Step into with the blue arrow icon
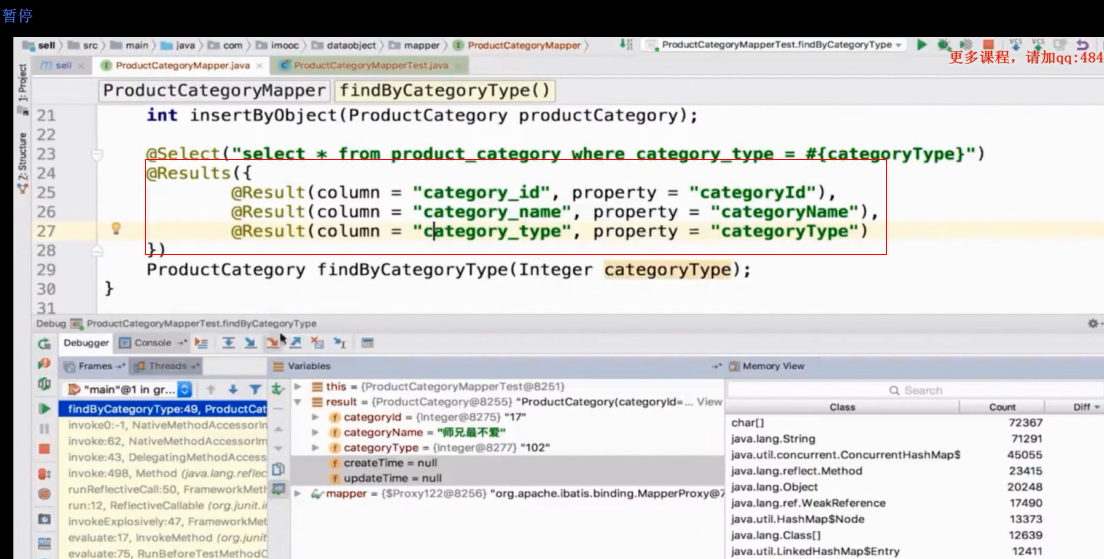1104x559 pixels. pos(250,343)
